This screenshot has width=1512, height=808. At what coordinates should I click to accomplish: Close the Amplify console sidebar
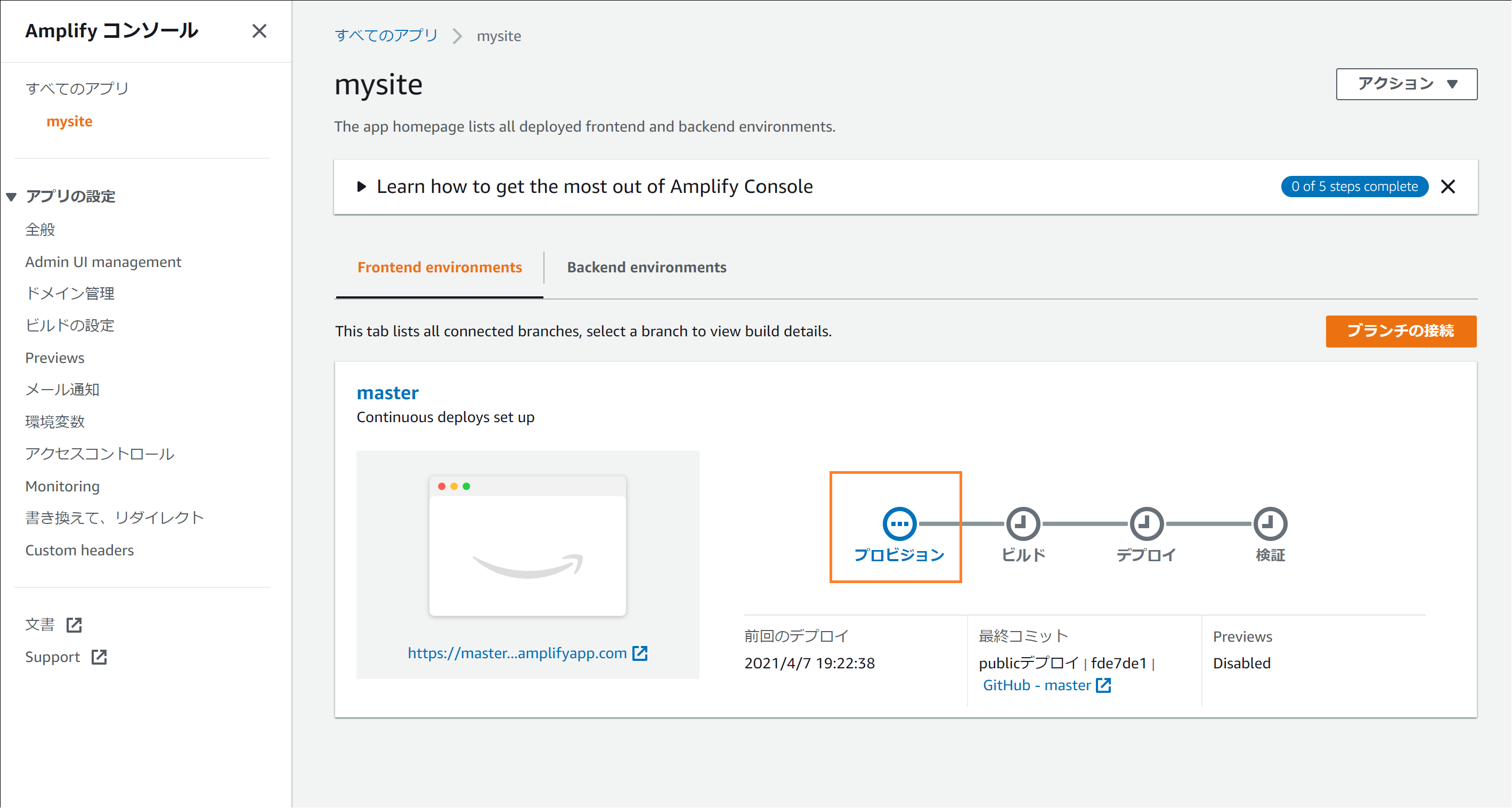click(x=259, y=30)
